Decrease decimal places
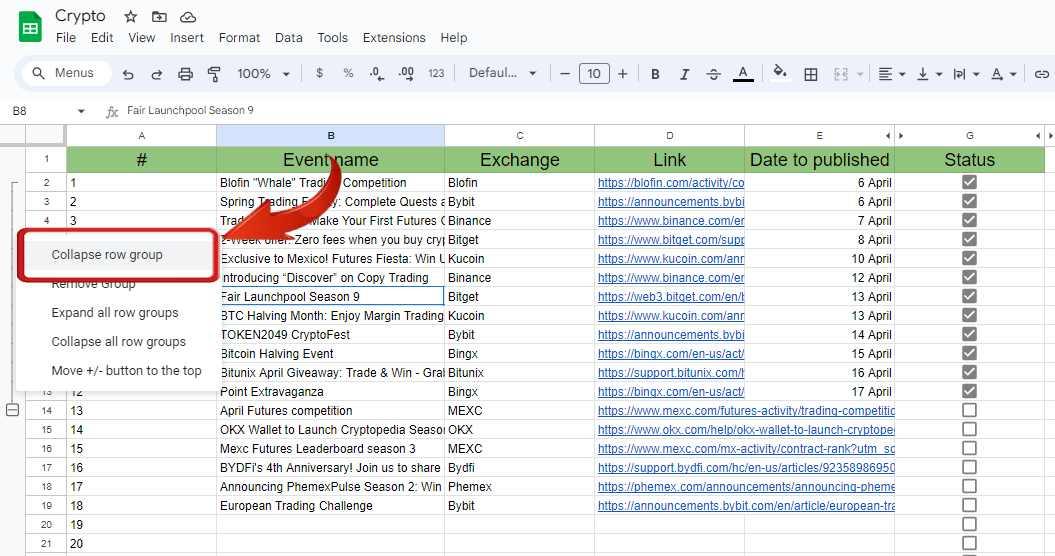 (x=377, y=73)
